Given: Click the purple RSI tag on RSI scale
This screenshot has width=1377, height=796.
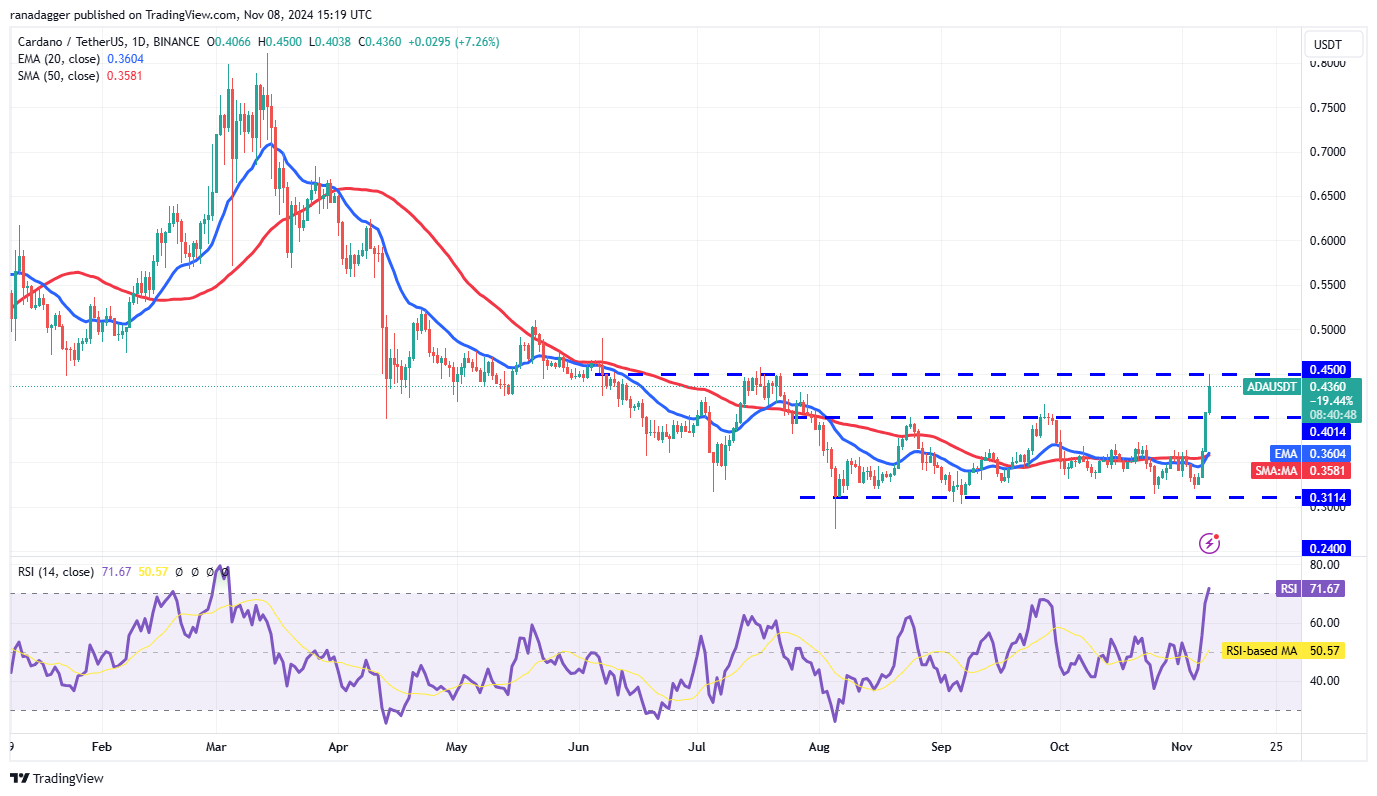Looking at the screenshot, I should pos(1288,588).
